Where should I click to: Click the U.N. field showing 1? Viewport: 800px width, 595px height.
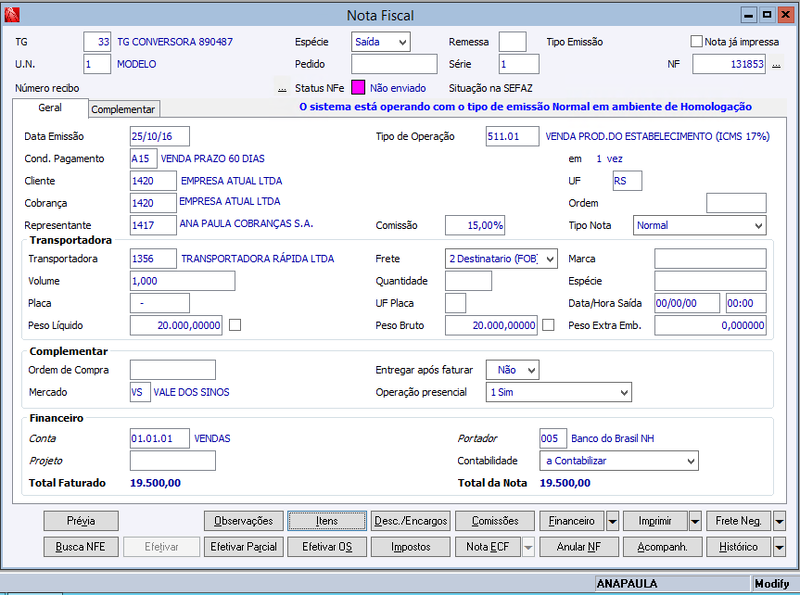[97, 64]
